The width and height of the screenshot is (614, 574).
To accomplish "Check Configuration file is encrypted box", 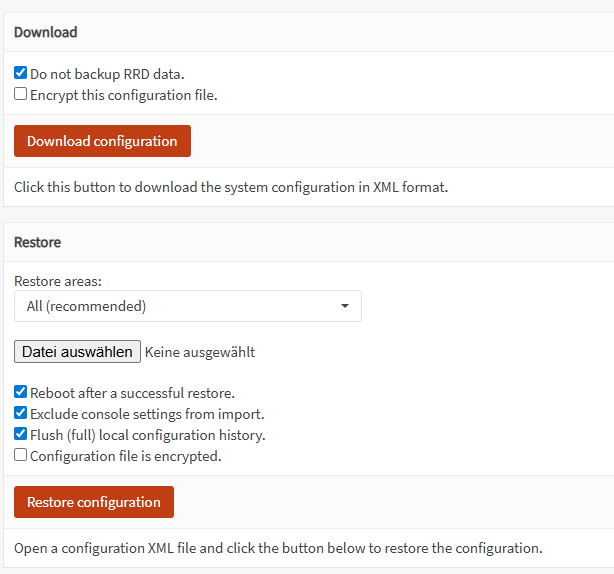I will [x=20, y=455].
